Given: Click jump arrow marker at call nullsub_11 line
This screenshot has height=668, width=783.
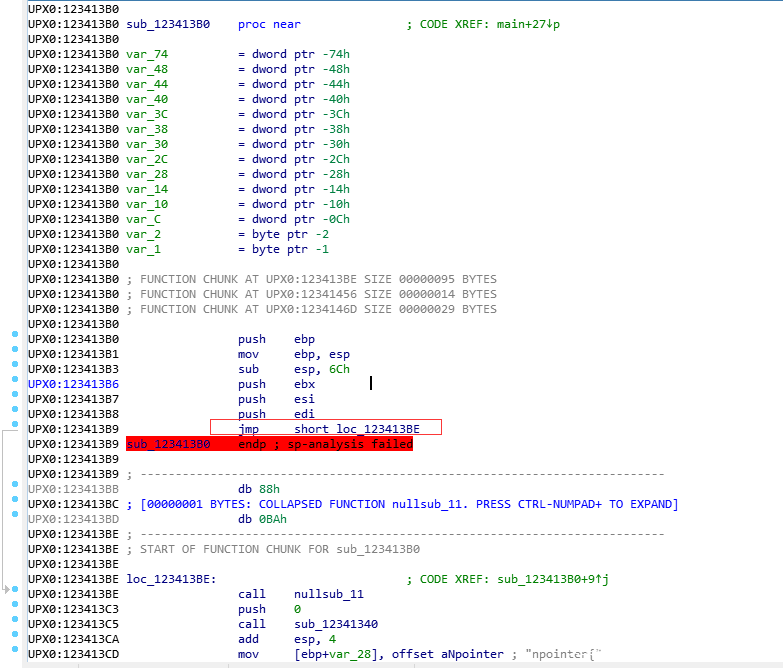Looking at the screenshot, I should coord(7,590).
